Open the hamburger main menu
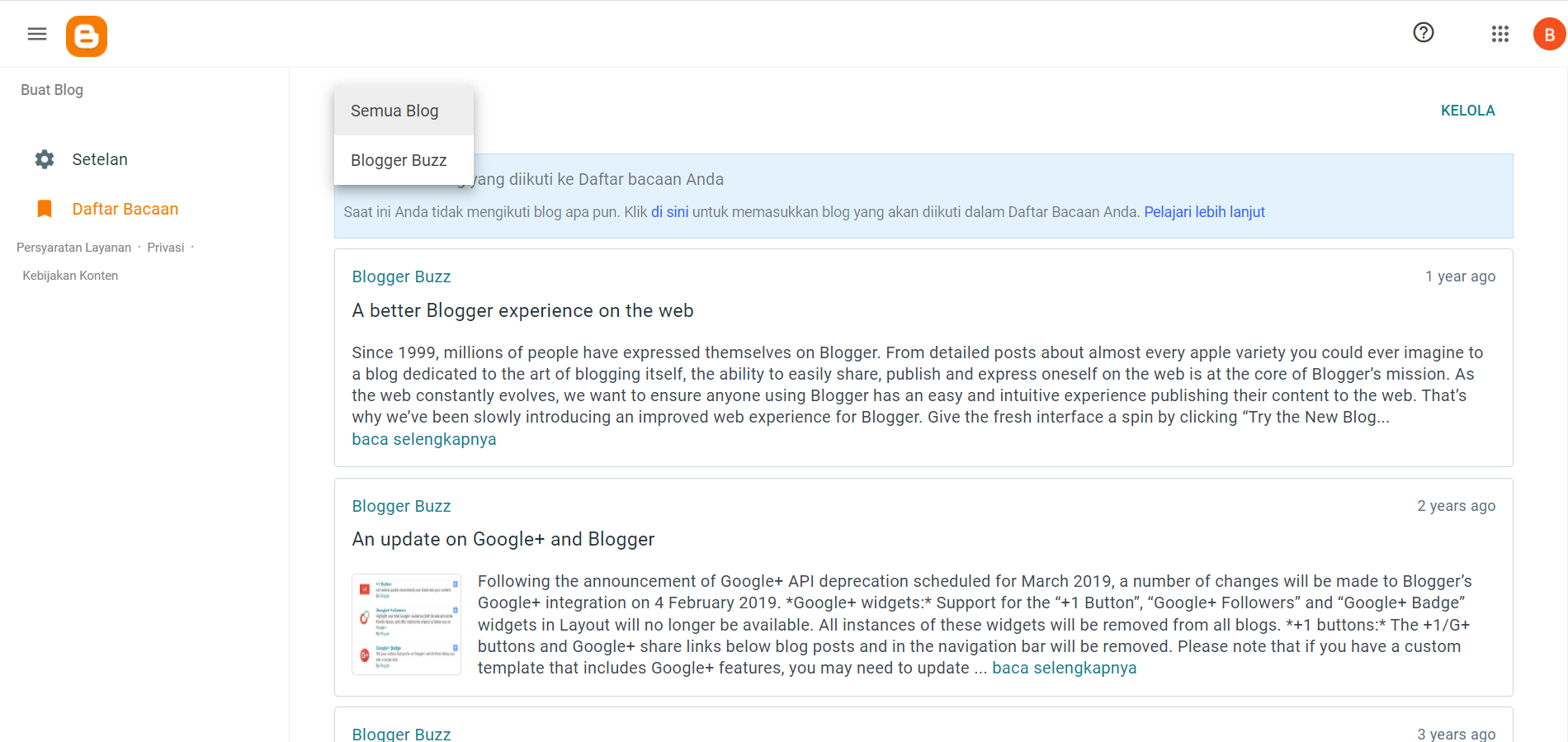 coord(37,34)
